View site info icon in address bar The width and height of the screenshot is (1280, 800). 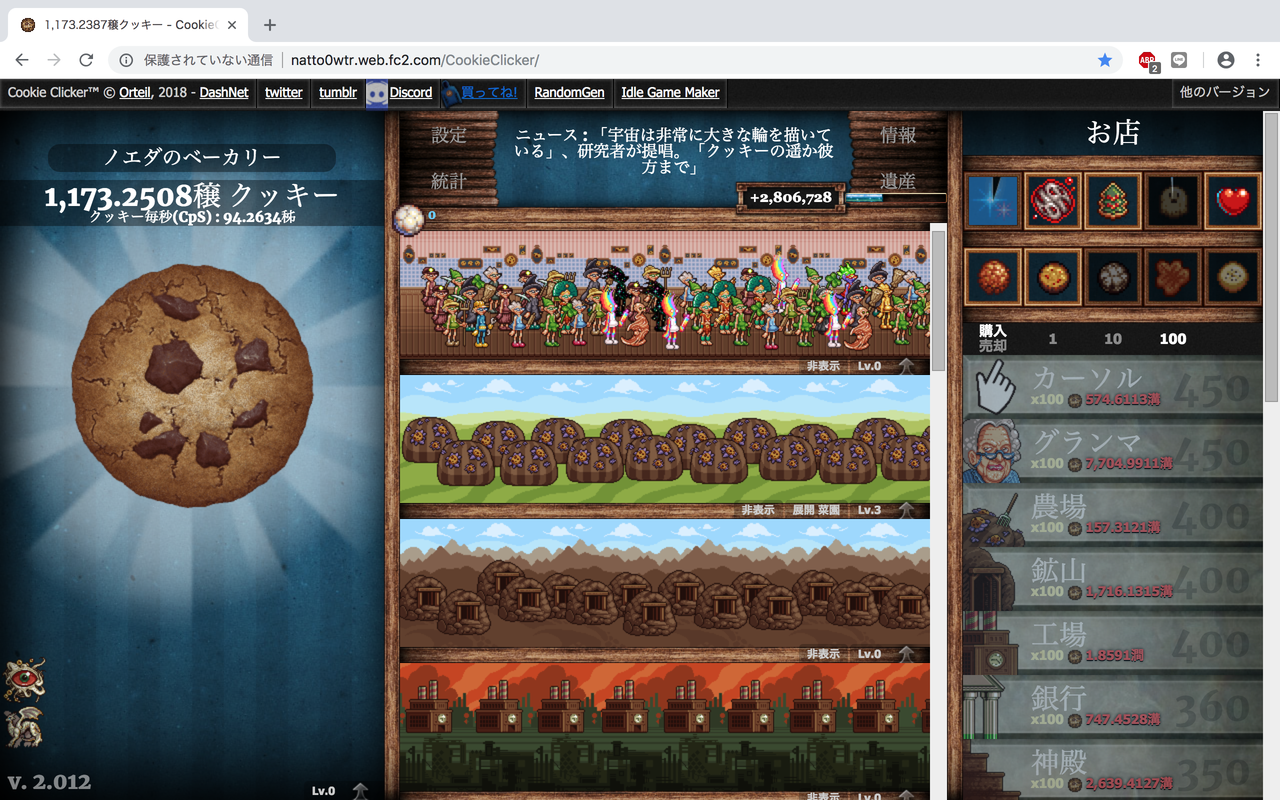coord(126,60)
